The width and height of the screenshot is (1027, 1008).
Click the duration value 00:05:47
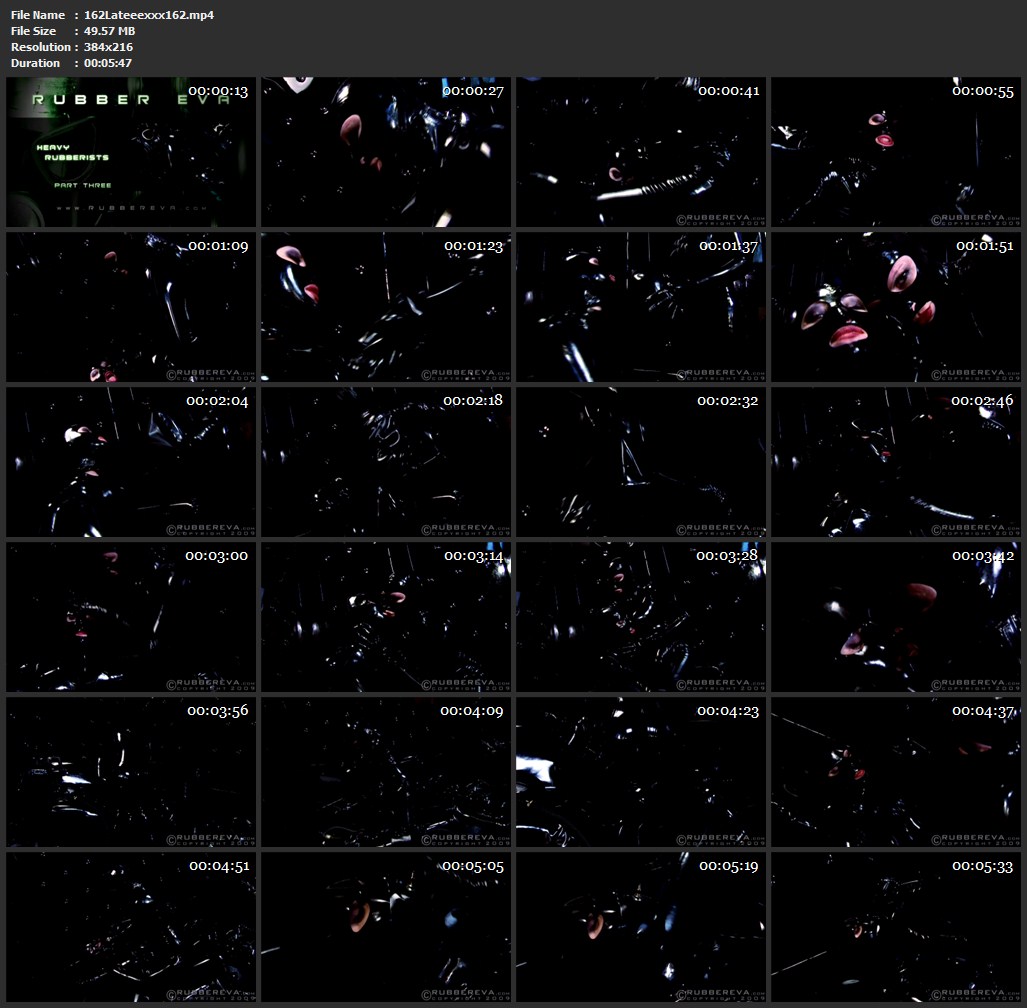[x=108, y=63]
